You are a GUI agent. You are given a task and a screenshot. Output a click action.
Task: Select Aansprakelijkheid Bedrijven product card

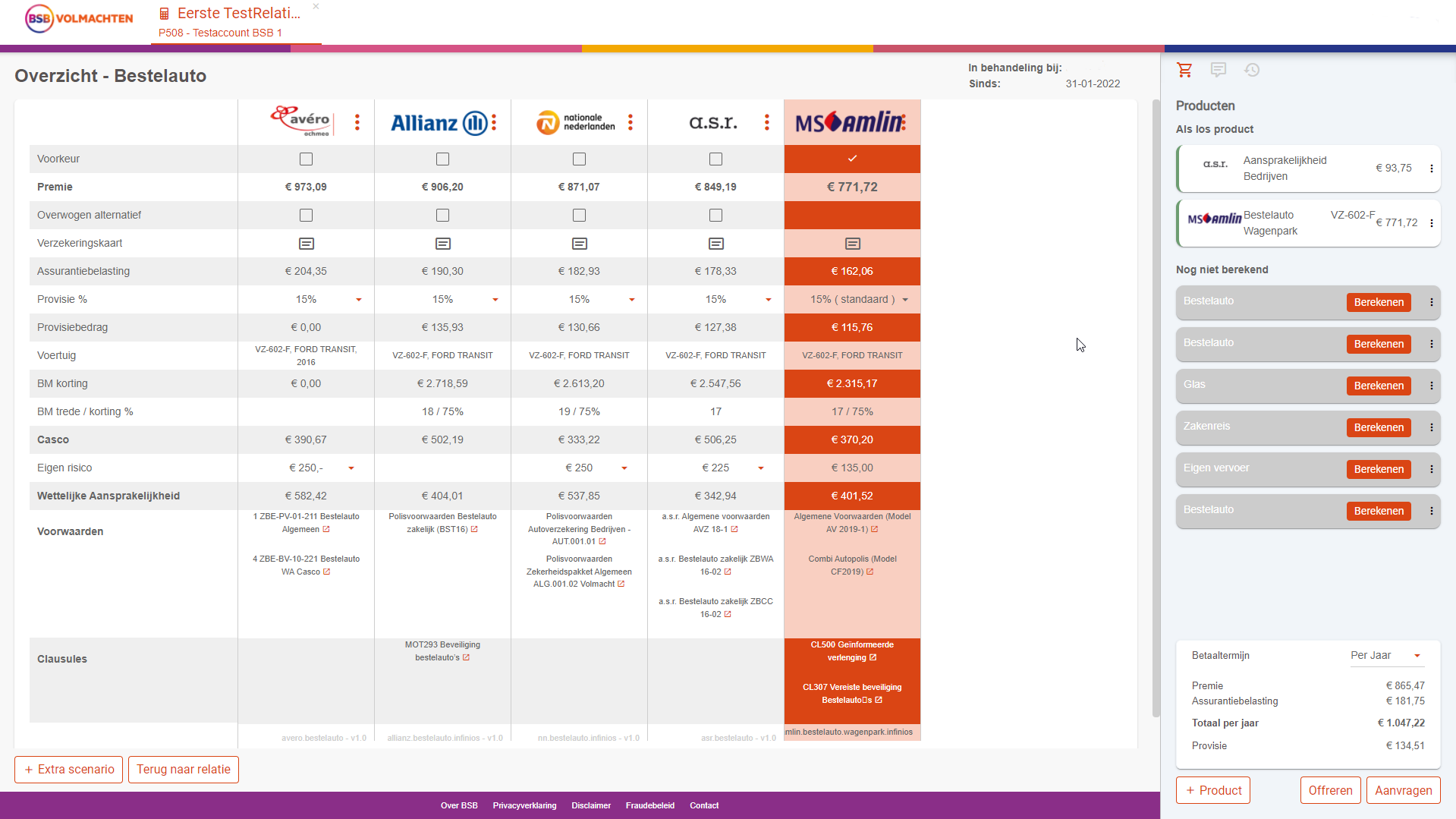(1308, 169)
